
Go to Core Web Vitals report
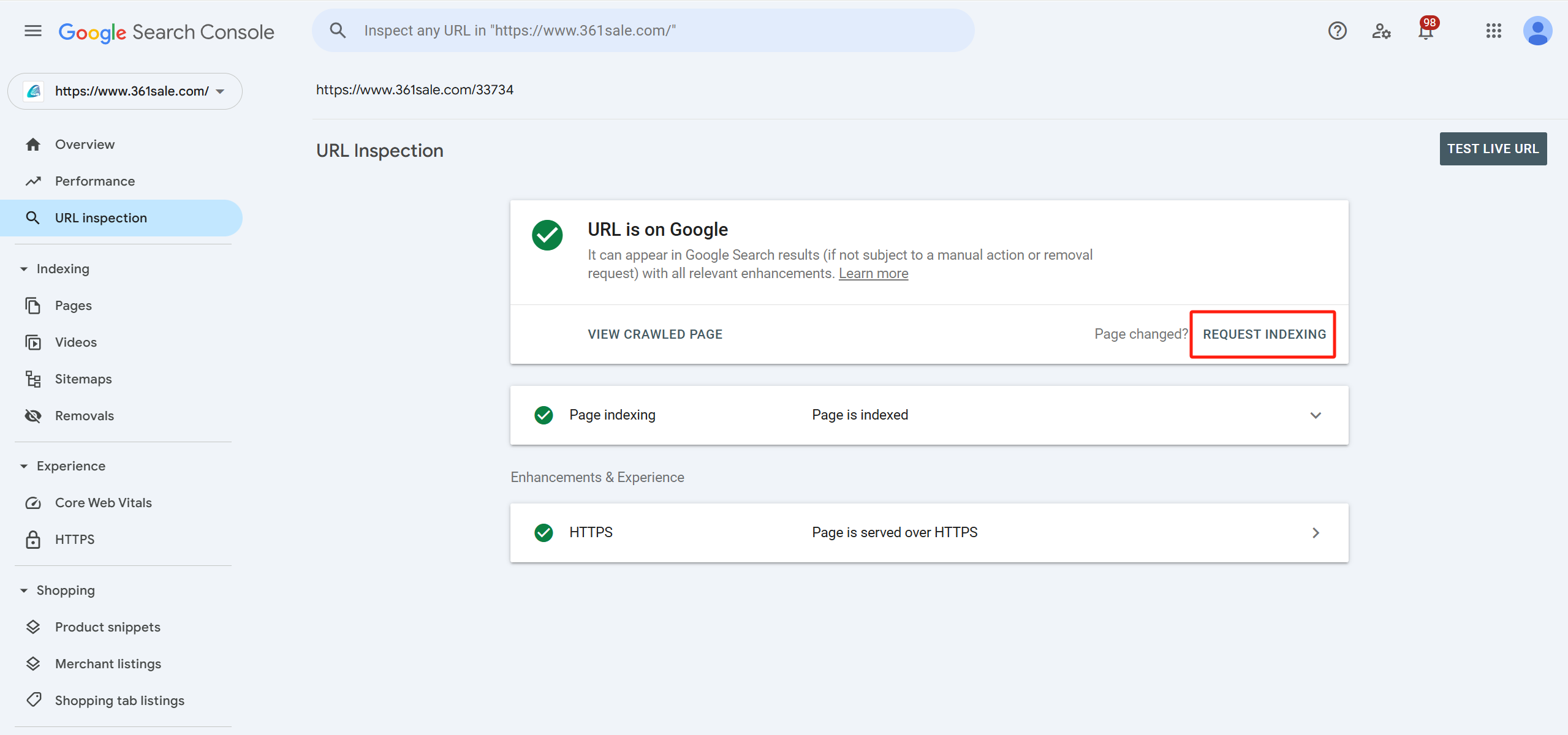tap(103, 503)
